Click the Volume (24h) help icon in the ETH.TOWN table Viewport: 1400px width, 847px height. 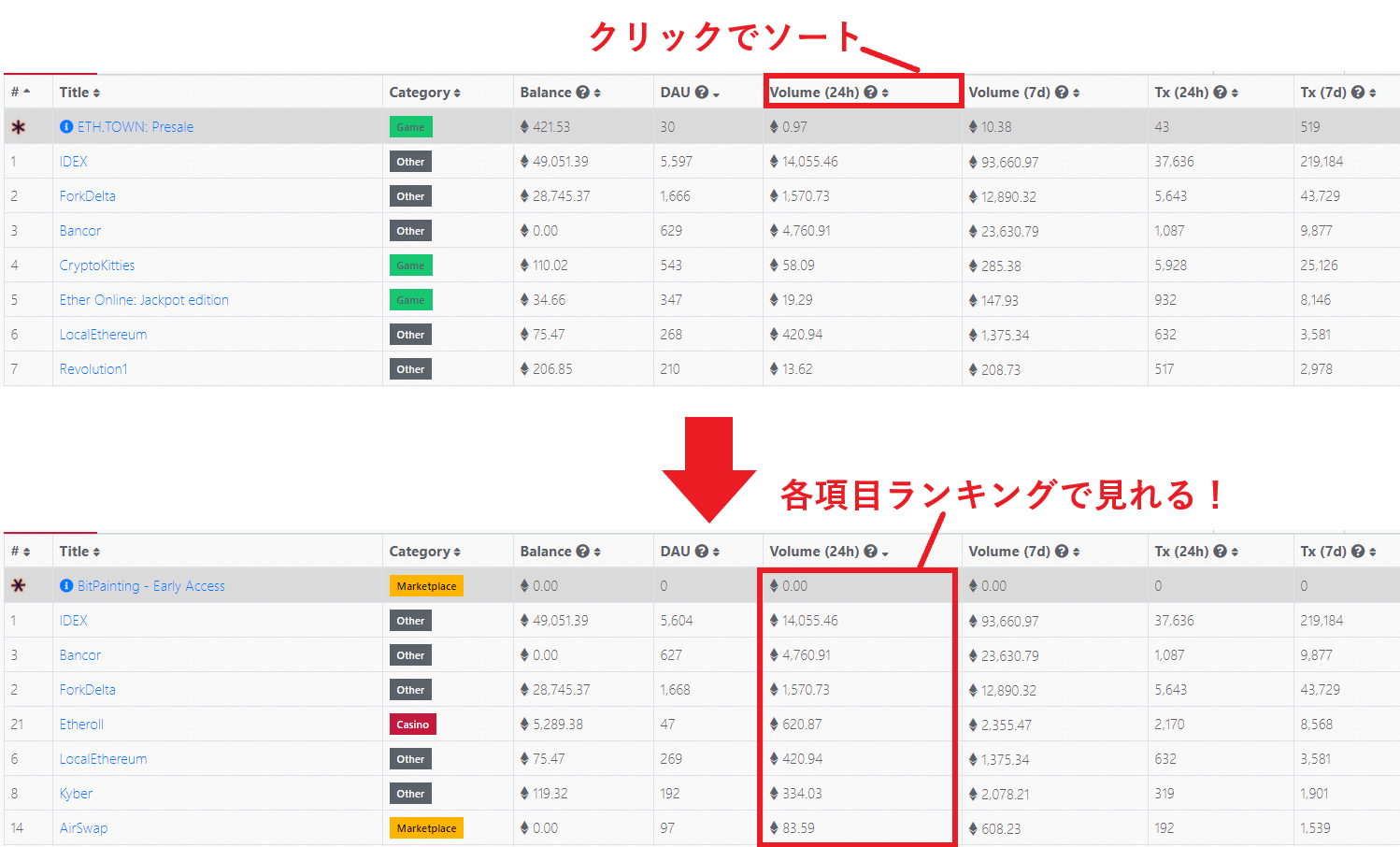coord(871,93)
